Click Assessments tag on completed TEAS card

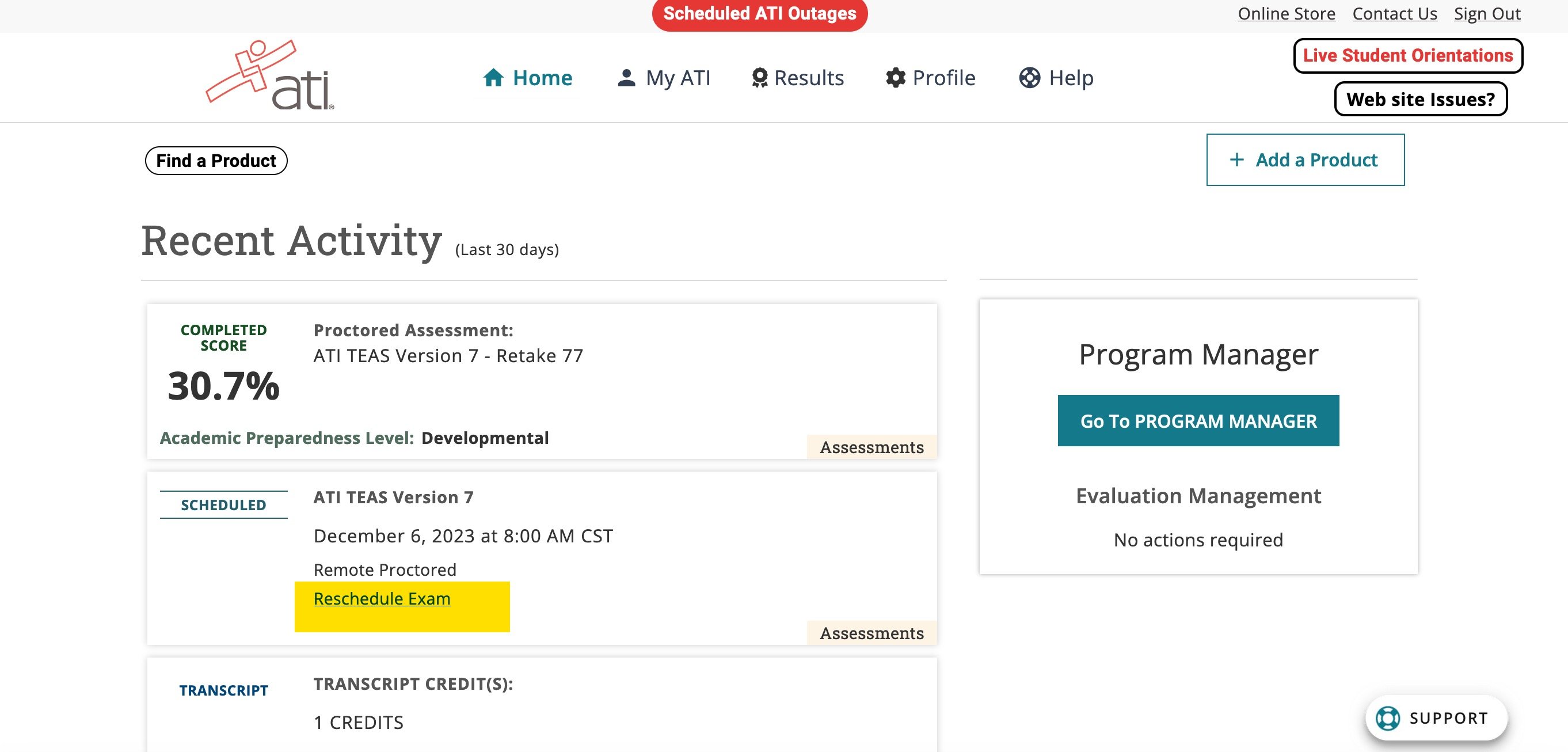(871, 447)
